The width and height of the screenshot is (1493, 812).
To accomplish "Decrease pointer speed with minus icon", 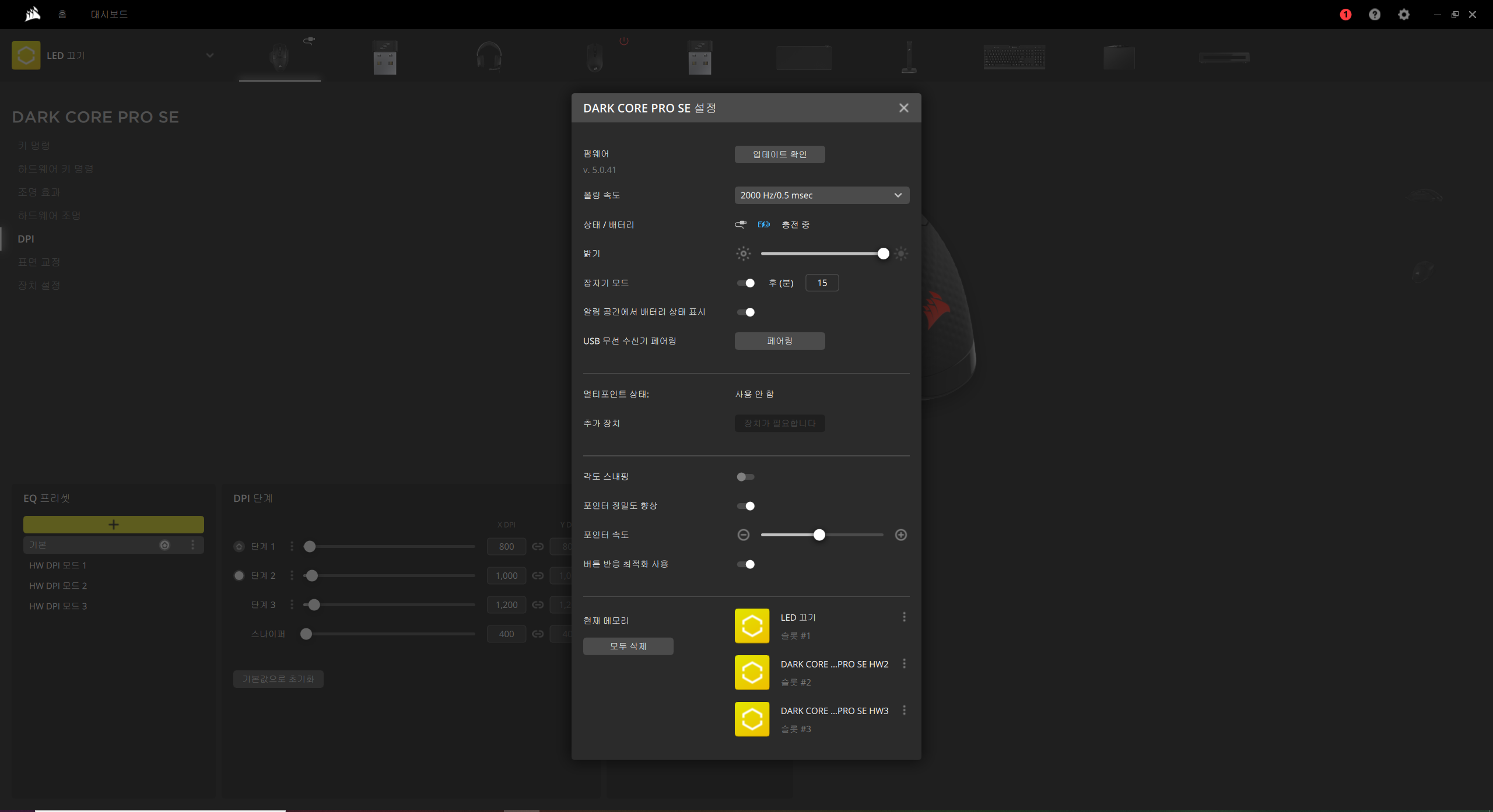I will [x=743, y=535].
